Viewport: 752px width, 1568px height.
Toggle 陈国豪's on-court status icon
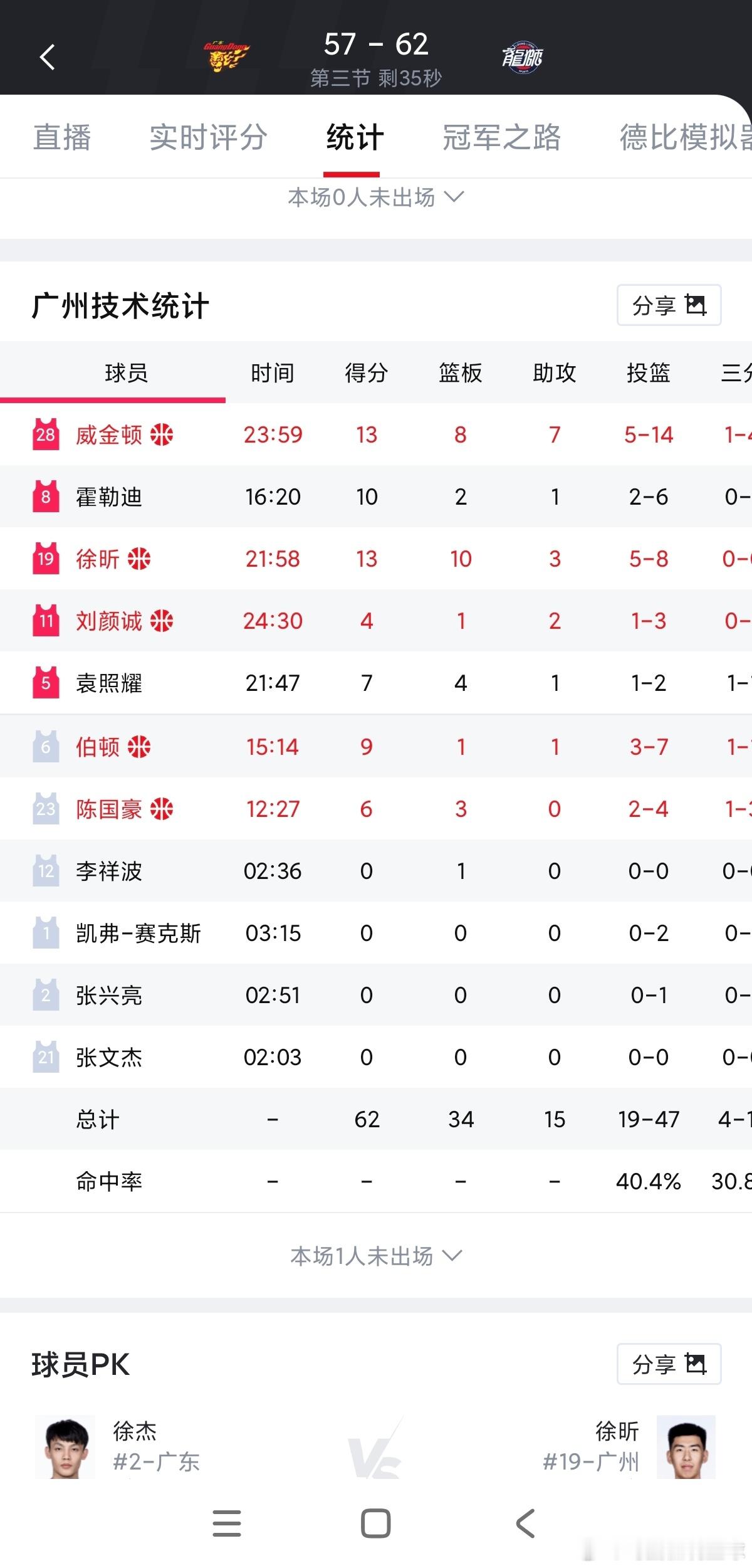(162, 809)
